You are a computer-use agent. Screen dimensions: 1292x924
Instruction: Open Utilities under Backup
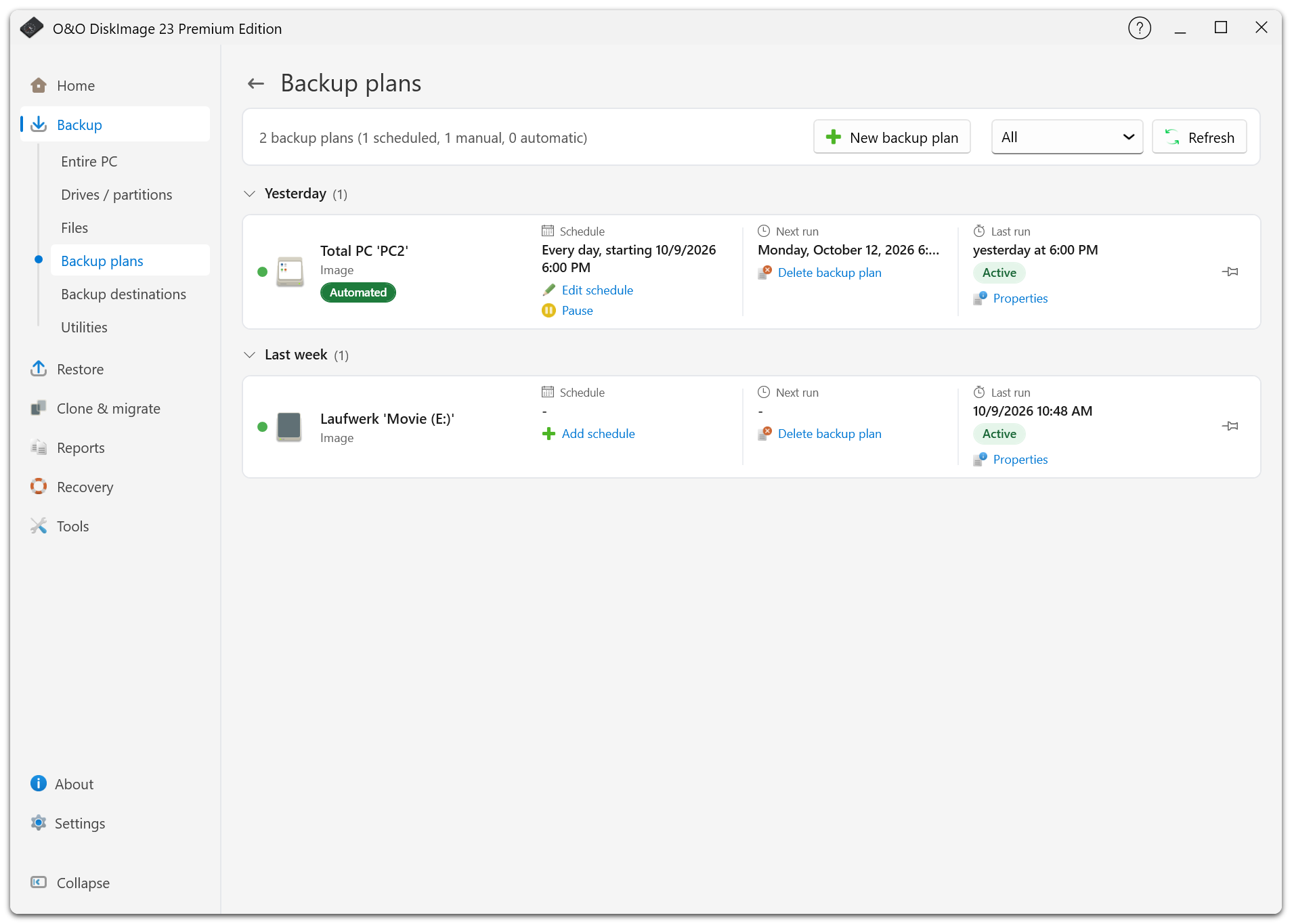click(x=84, y=327)
